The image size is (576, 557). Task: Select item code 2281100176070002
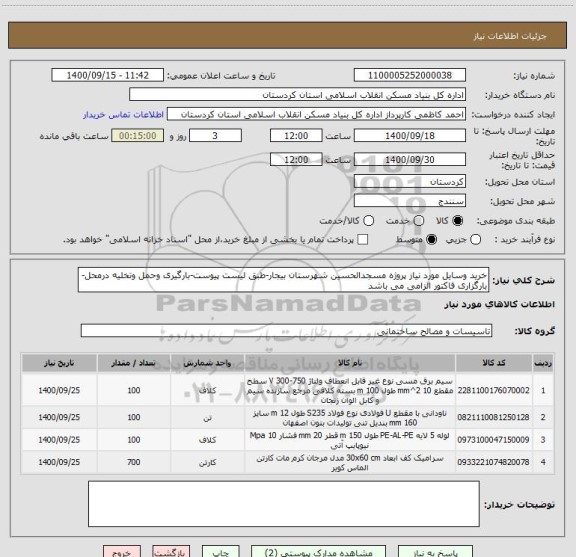[493, 391]
